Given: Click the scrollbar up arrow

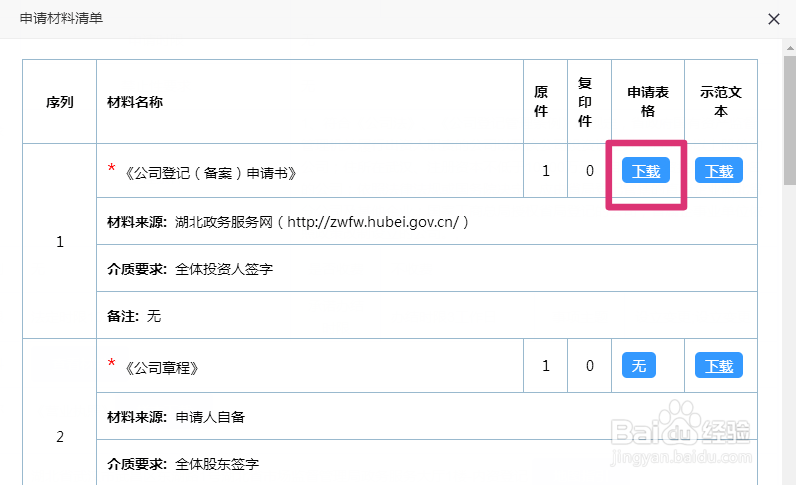Looking at the screenshot, I should [788, 48].
